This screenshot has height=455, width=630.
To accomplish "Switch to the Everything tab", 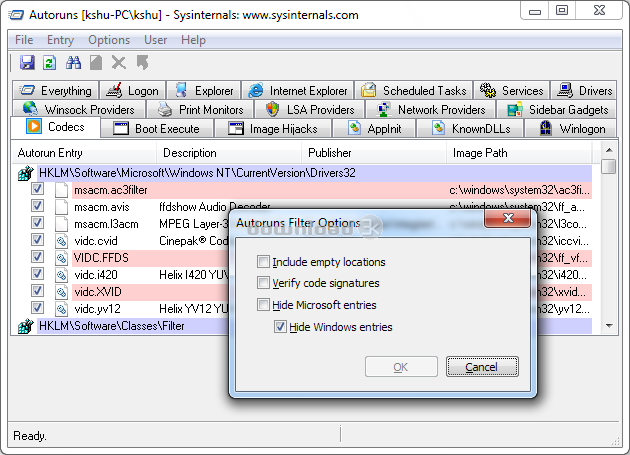I will (55, 90).
